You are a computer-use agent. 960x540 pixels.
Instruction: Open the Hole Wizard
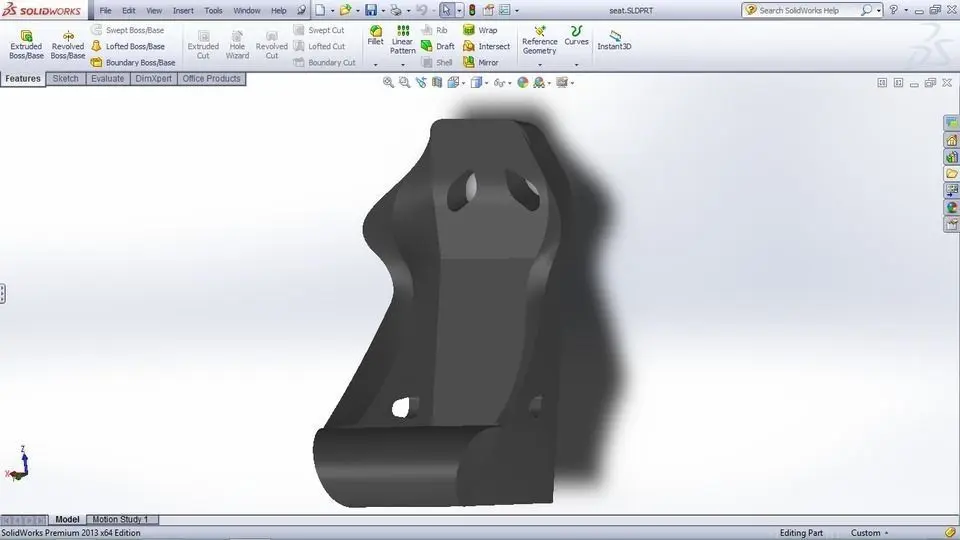pyautogui.click(x=237, y=45)
